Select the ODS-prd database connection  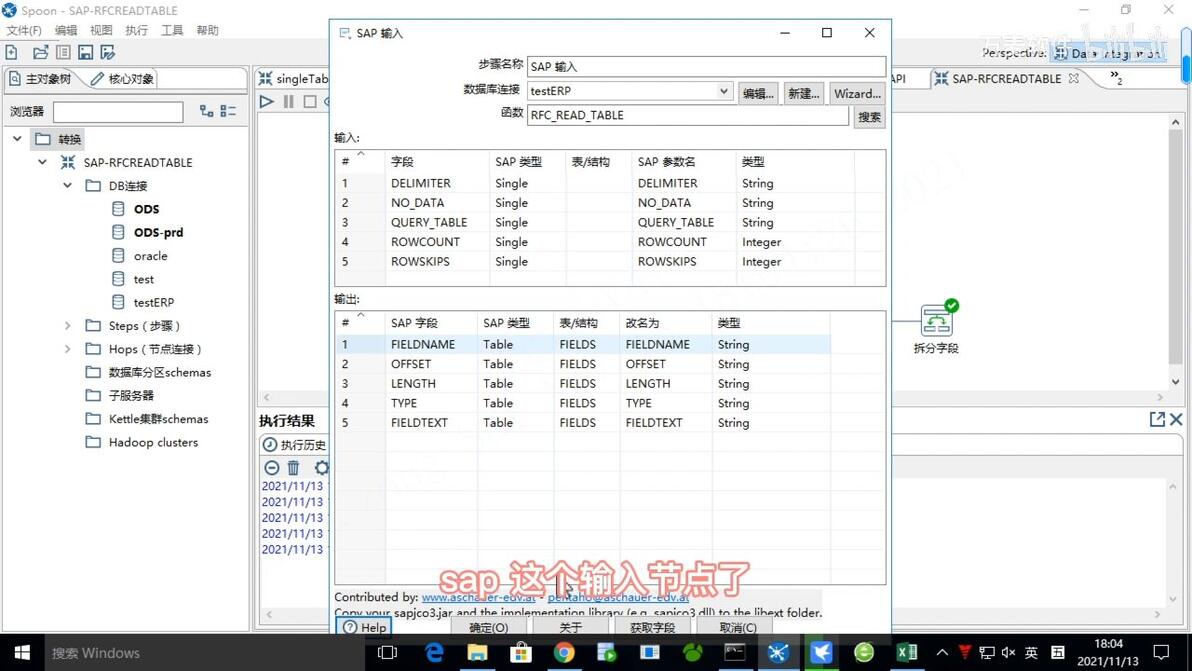click(158, 233)
